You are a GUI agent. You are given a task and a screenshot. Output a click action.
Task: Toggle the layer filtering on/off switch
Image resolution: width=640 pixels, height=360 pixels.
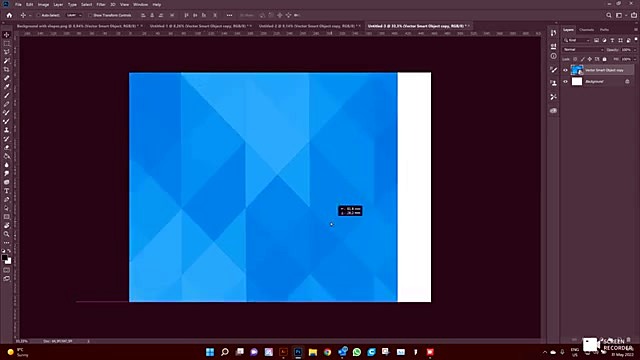(x=636, y=40)
